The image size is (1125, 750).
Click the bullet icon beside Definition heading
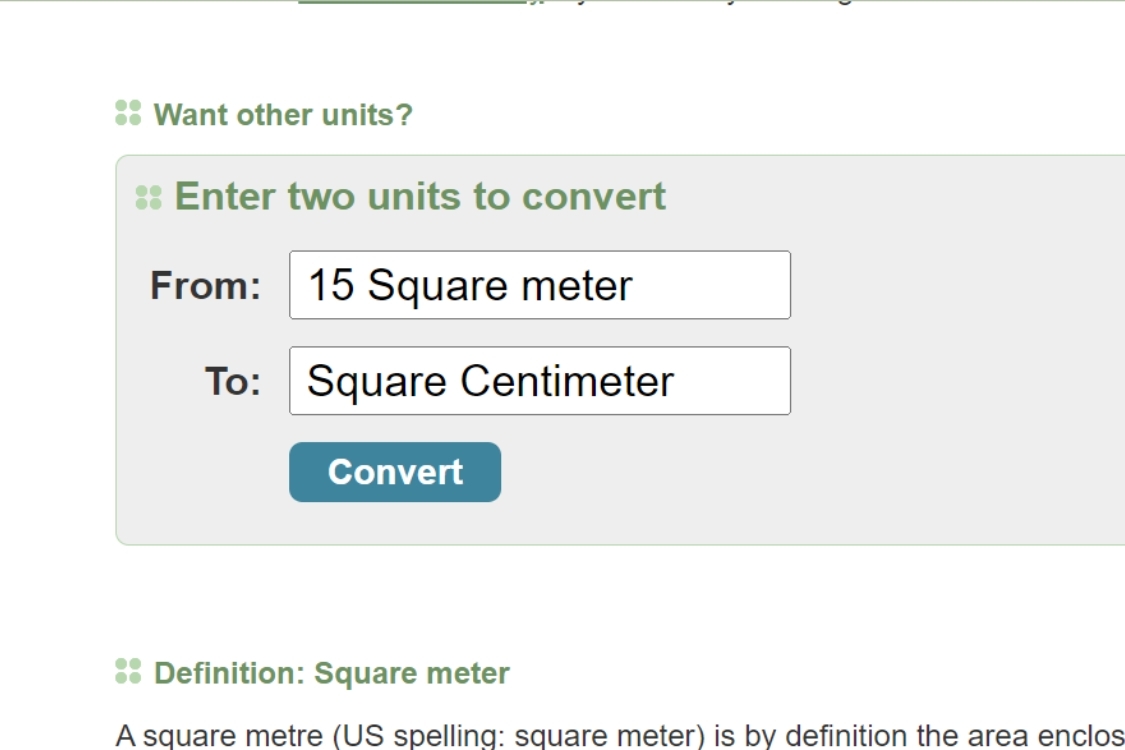tap(128, 672)
